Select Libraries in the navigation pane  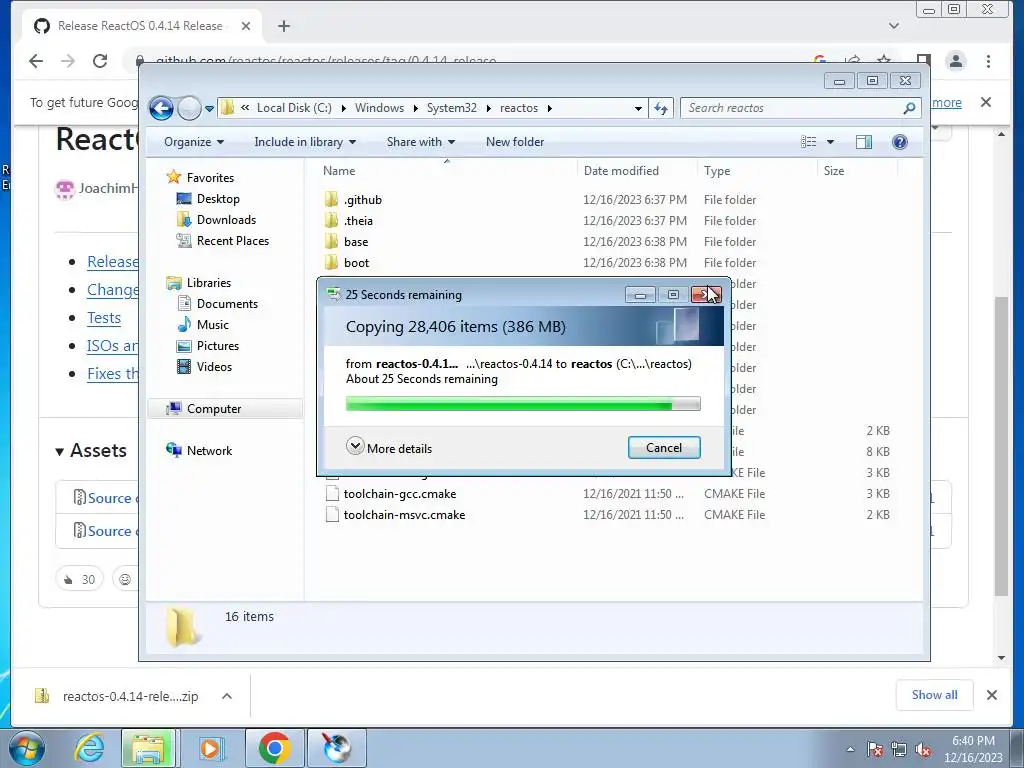208,283
